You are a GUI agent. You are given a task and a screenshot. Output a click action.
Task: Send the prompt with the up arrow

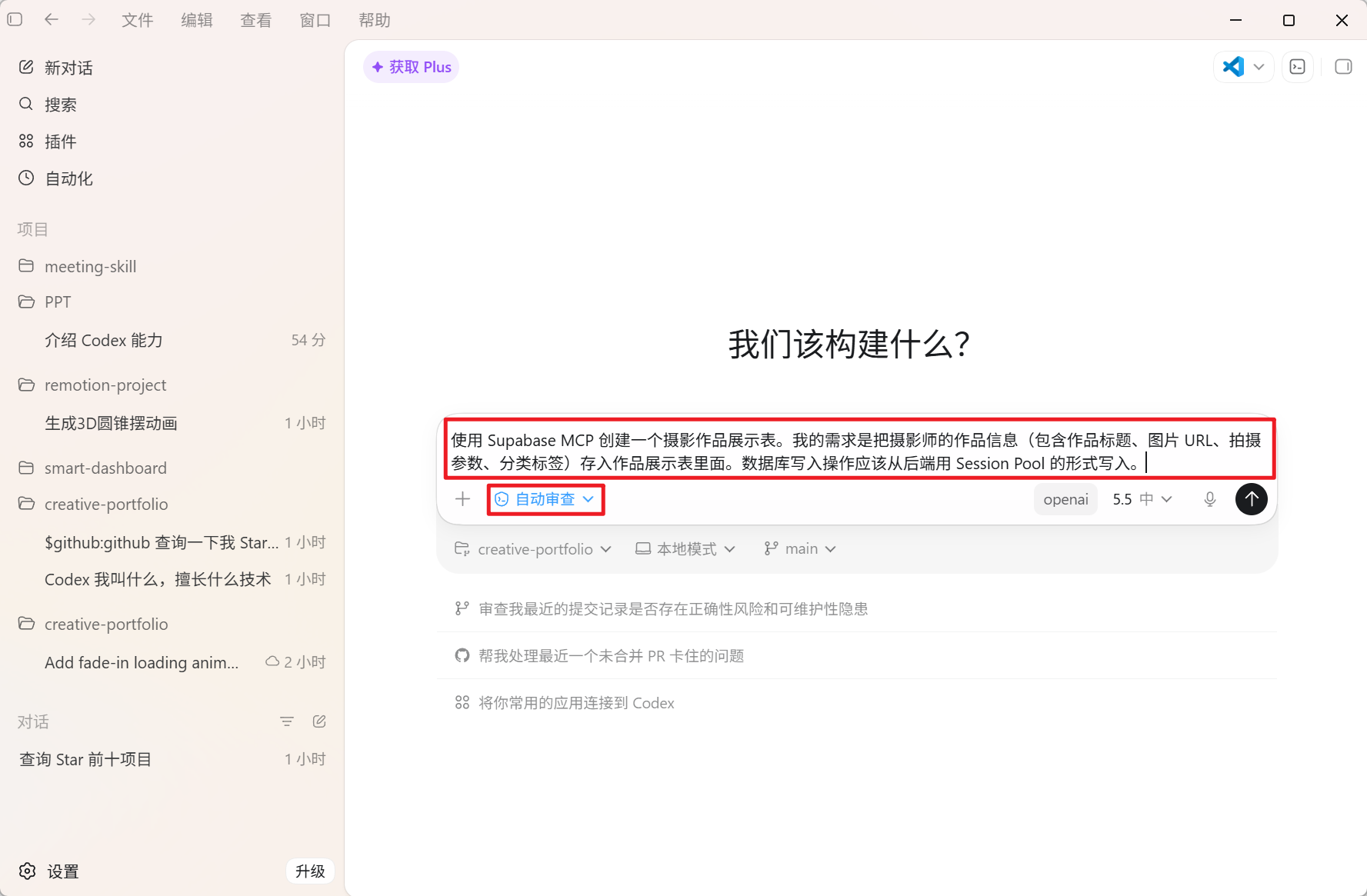click(x=1252, y=499)
